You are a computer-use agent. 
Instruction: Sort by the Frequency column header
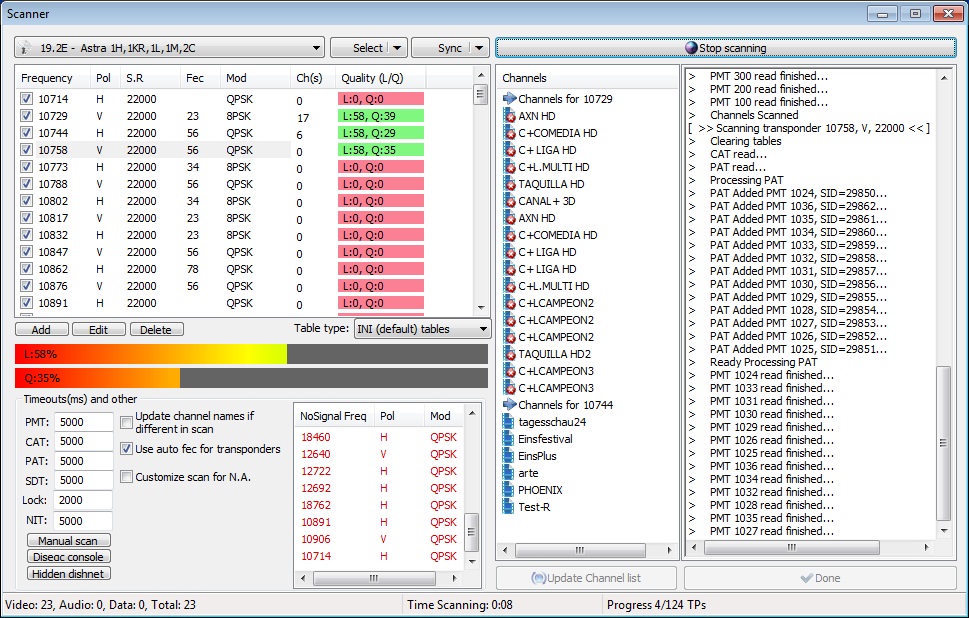47,78
